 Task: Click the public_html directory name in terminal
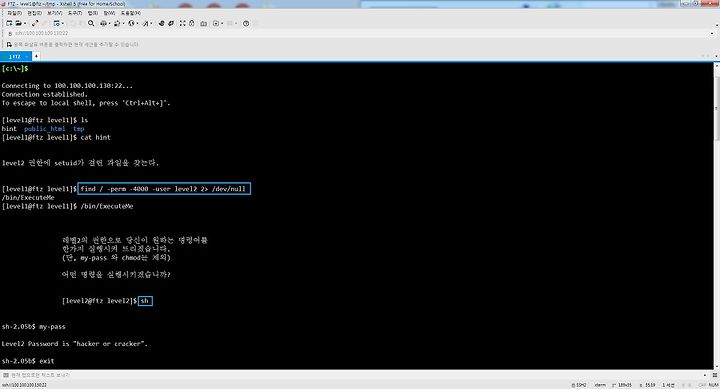45,129
